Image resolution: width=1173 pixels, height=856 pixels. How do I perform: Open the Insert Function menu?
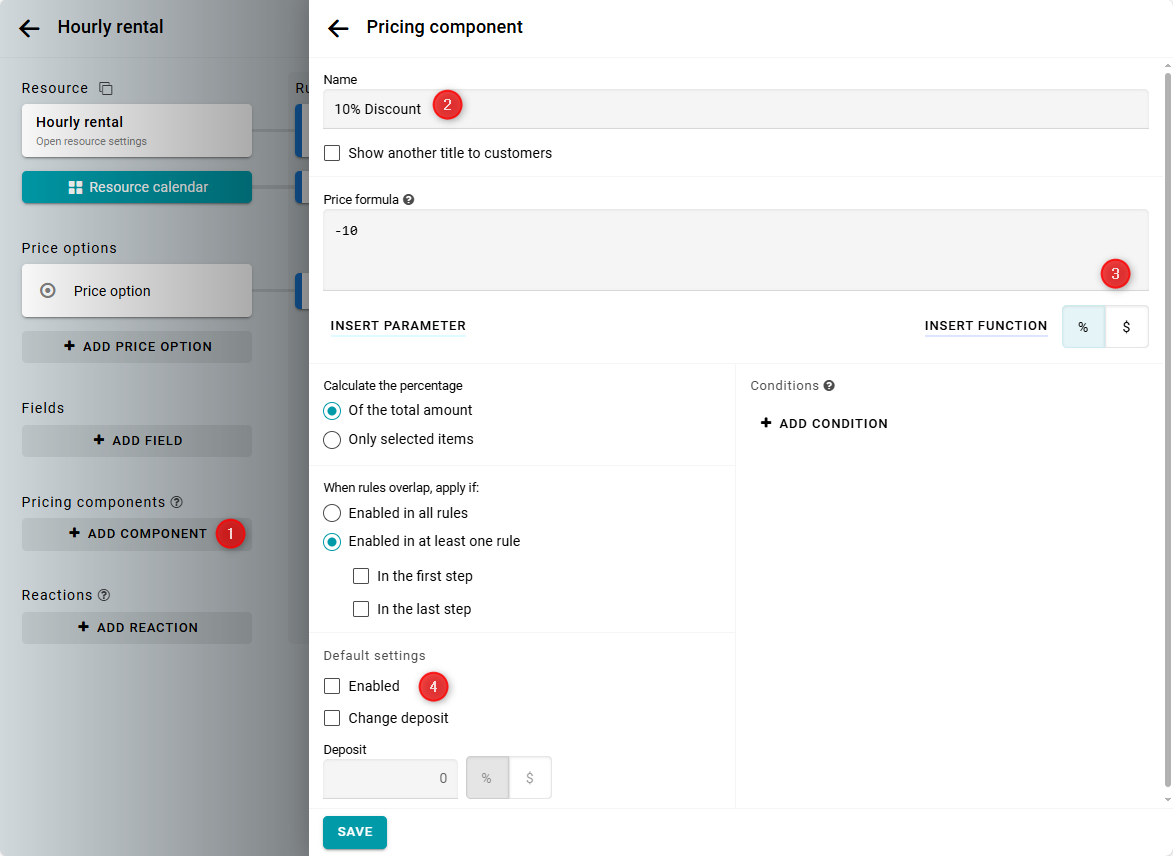pyautogui.click(x=985, y=326)
